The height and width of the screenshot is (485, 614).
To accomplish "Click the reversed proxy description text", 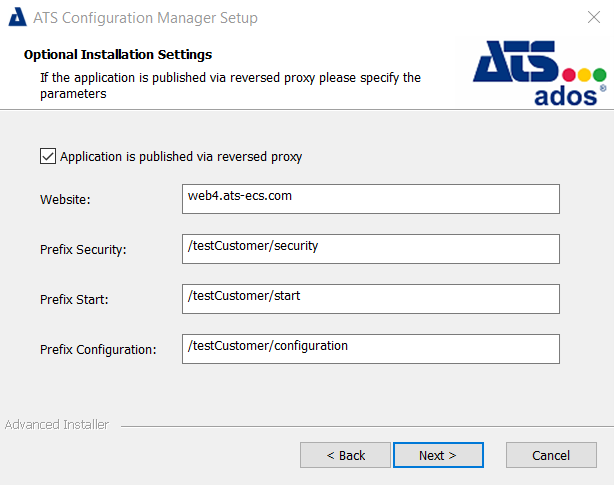I will [230, 85].
